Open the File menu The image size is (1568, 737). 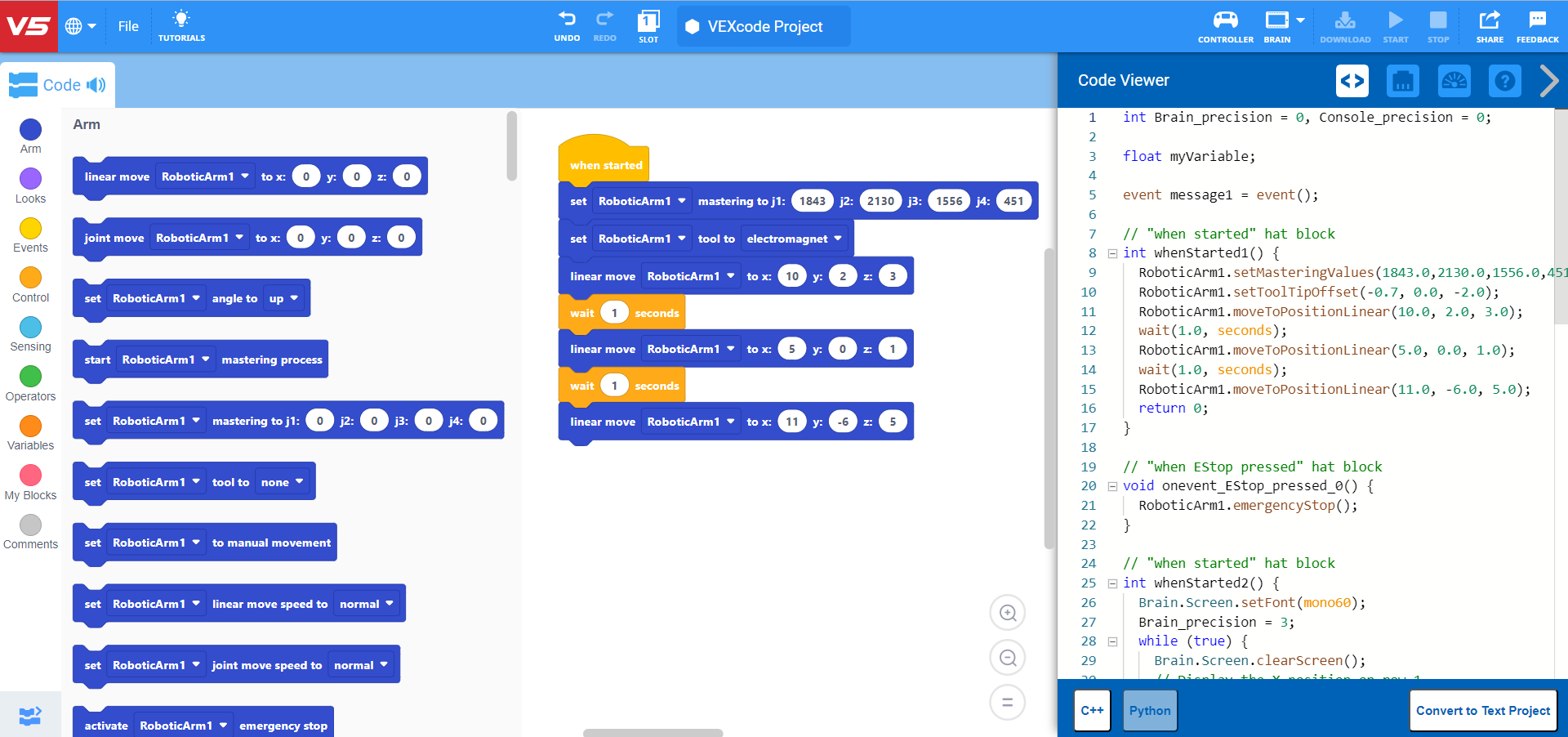pyautogui.click(x=128, y=26)
